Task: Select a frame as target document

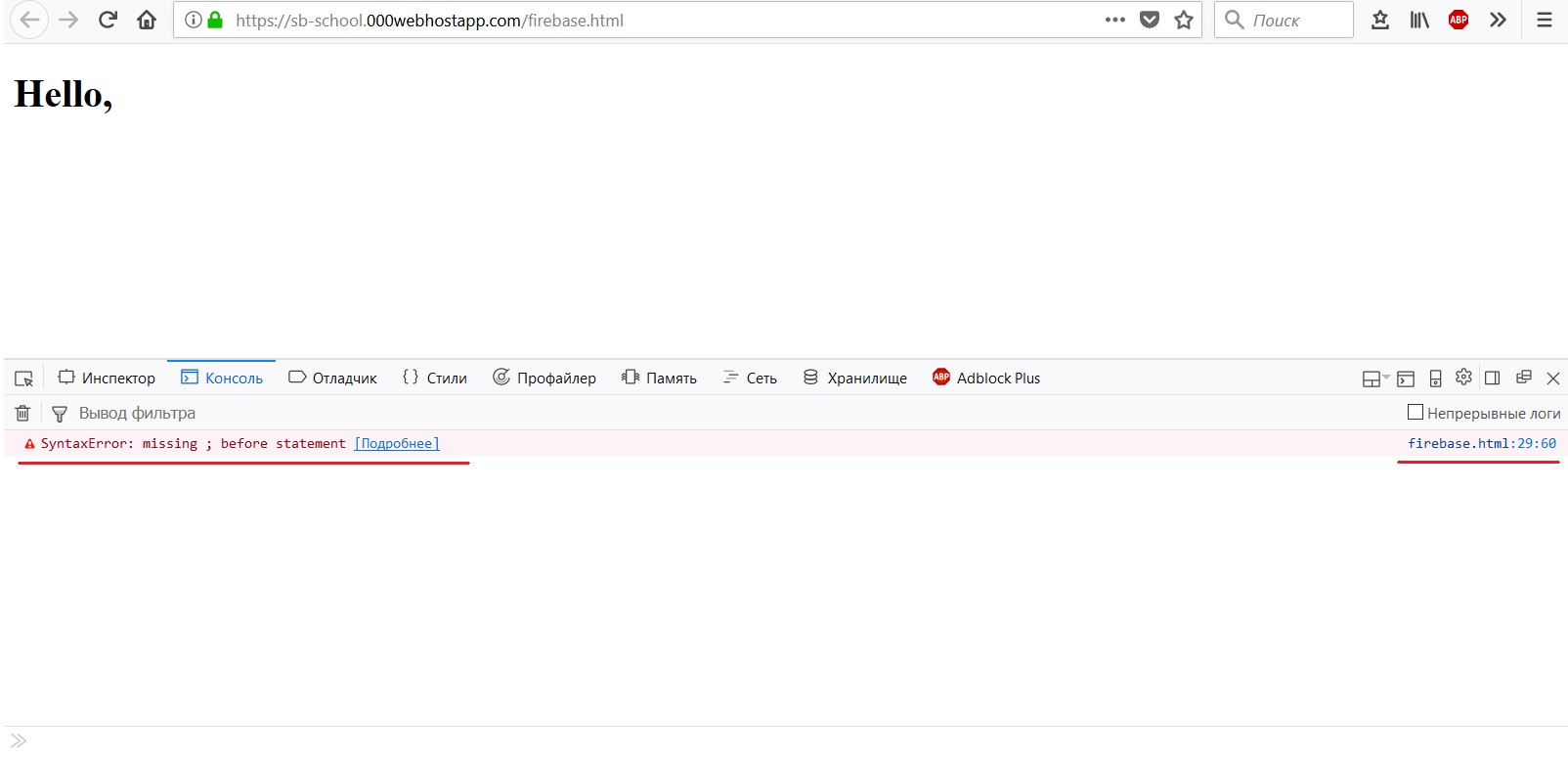Action: (1375, 379)
